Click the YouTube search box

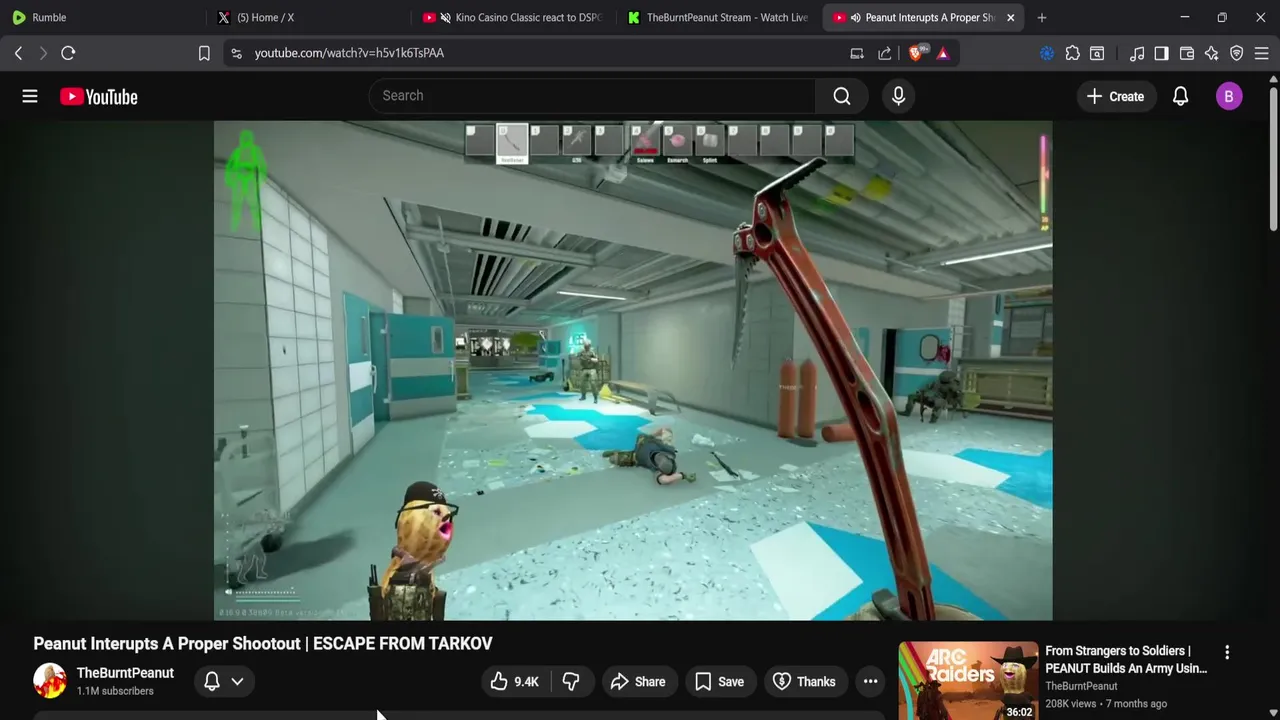592,96
